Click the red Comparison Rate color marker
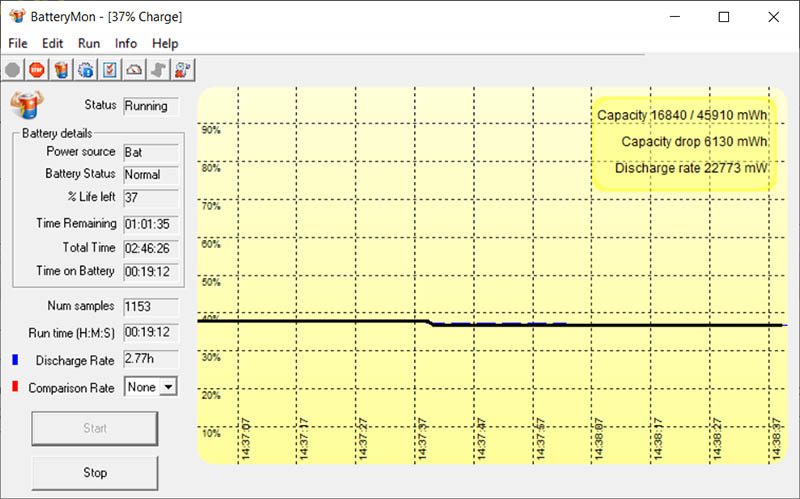The image size is (800, 499). click(15, 386)
